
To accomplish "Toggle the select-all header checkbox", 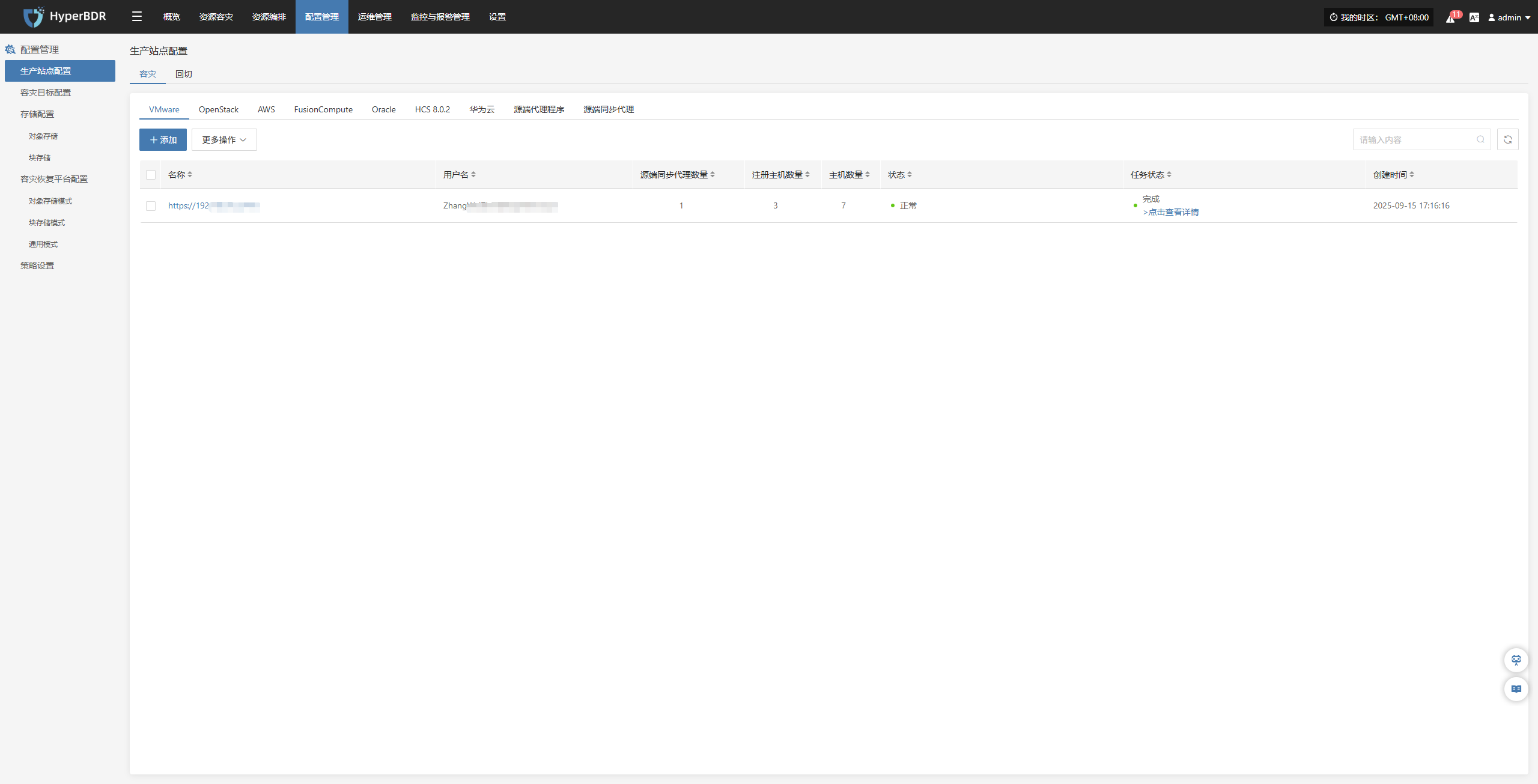I will [151, 175].
